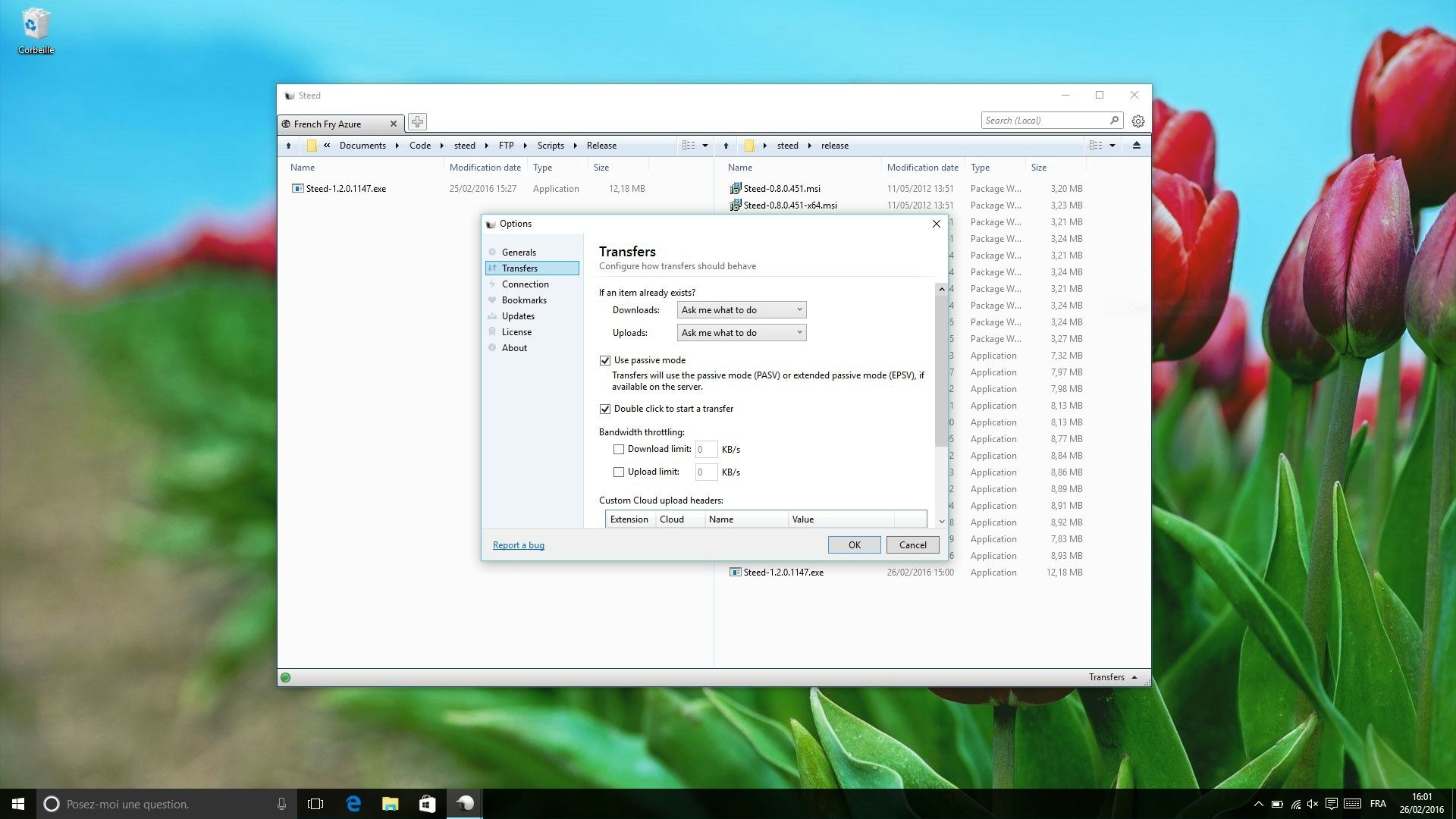Click the Report a bug link
The image size is (1456, 819).
tap(518, 545)
